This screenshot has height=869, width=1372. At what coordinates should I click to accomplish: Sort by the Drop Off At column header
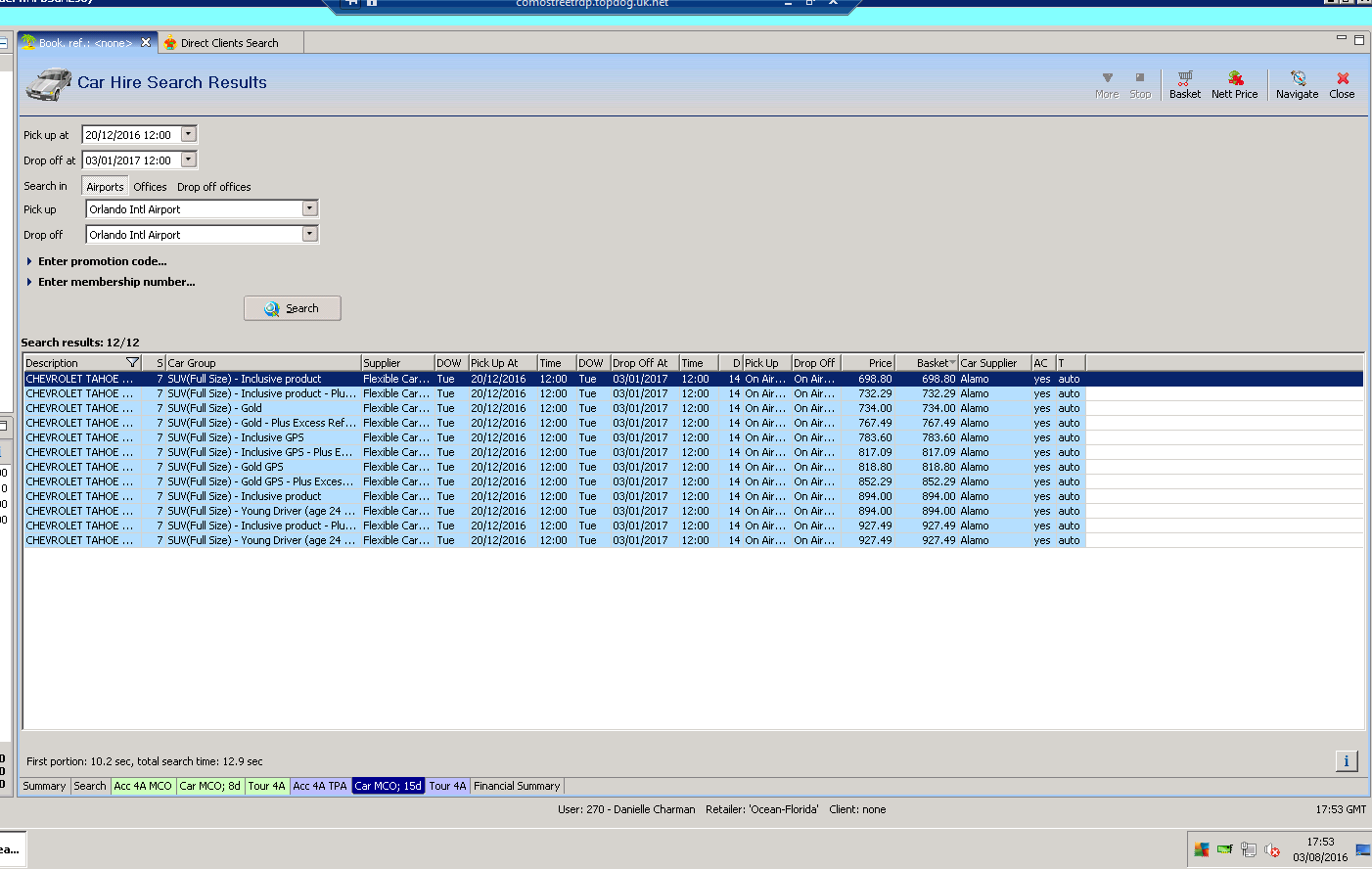645,363
